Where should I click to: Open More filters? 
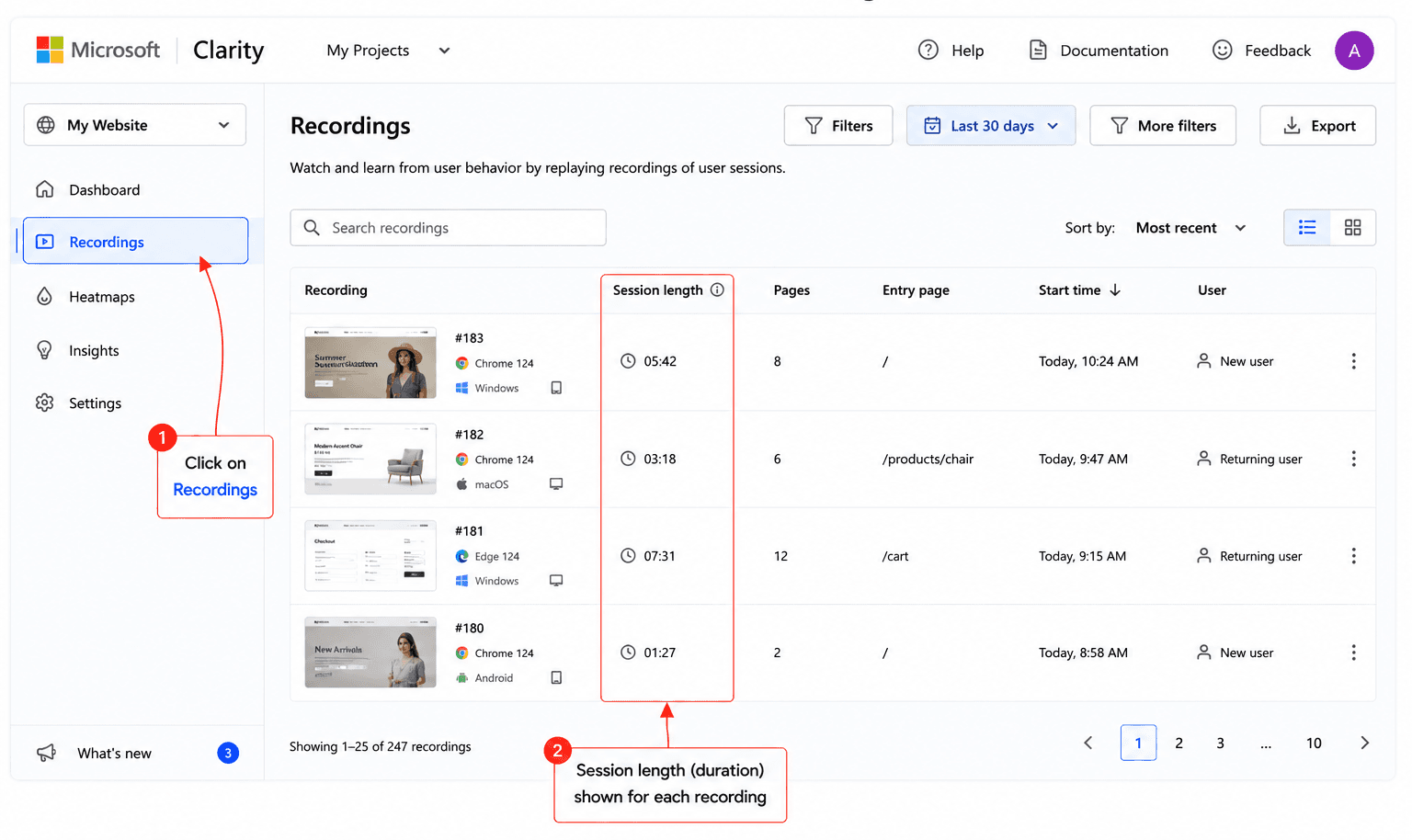coord(1163,126)
